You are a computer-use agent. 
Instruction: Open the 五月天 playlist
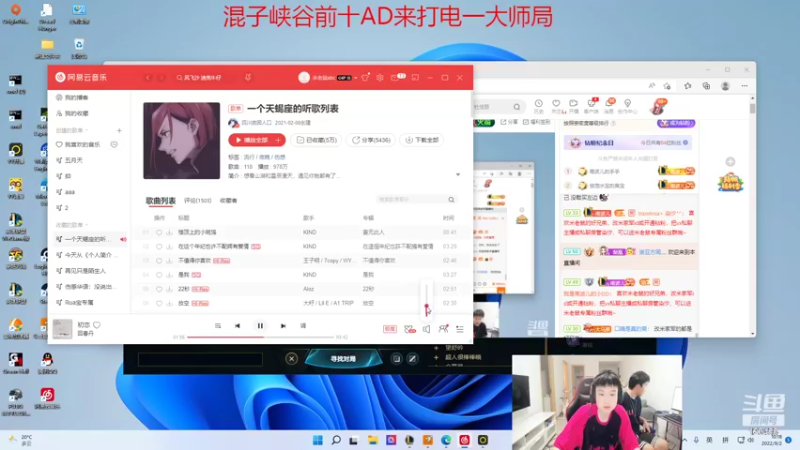(69, 160)
